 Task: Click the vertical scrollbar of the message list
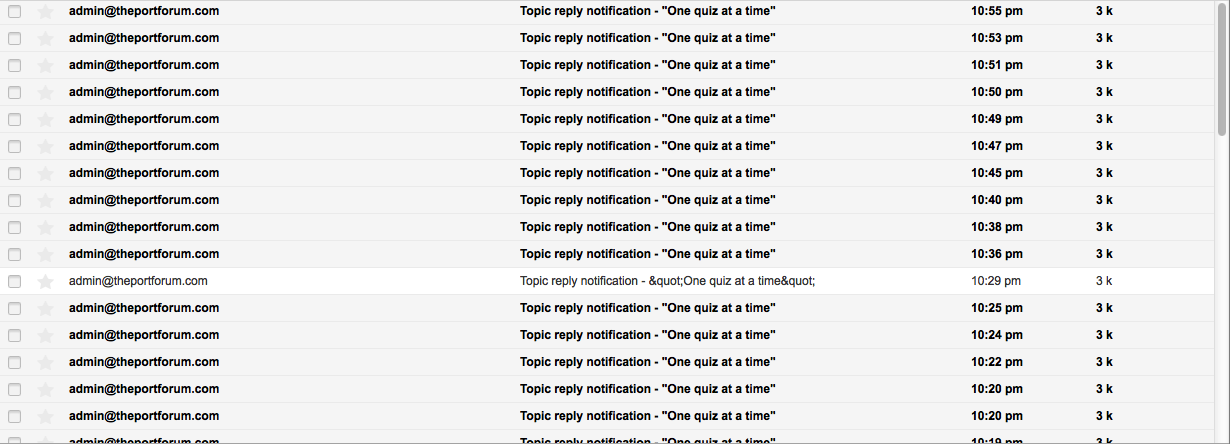click(x=1222, y=70)
